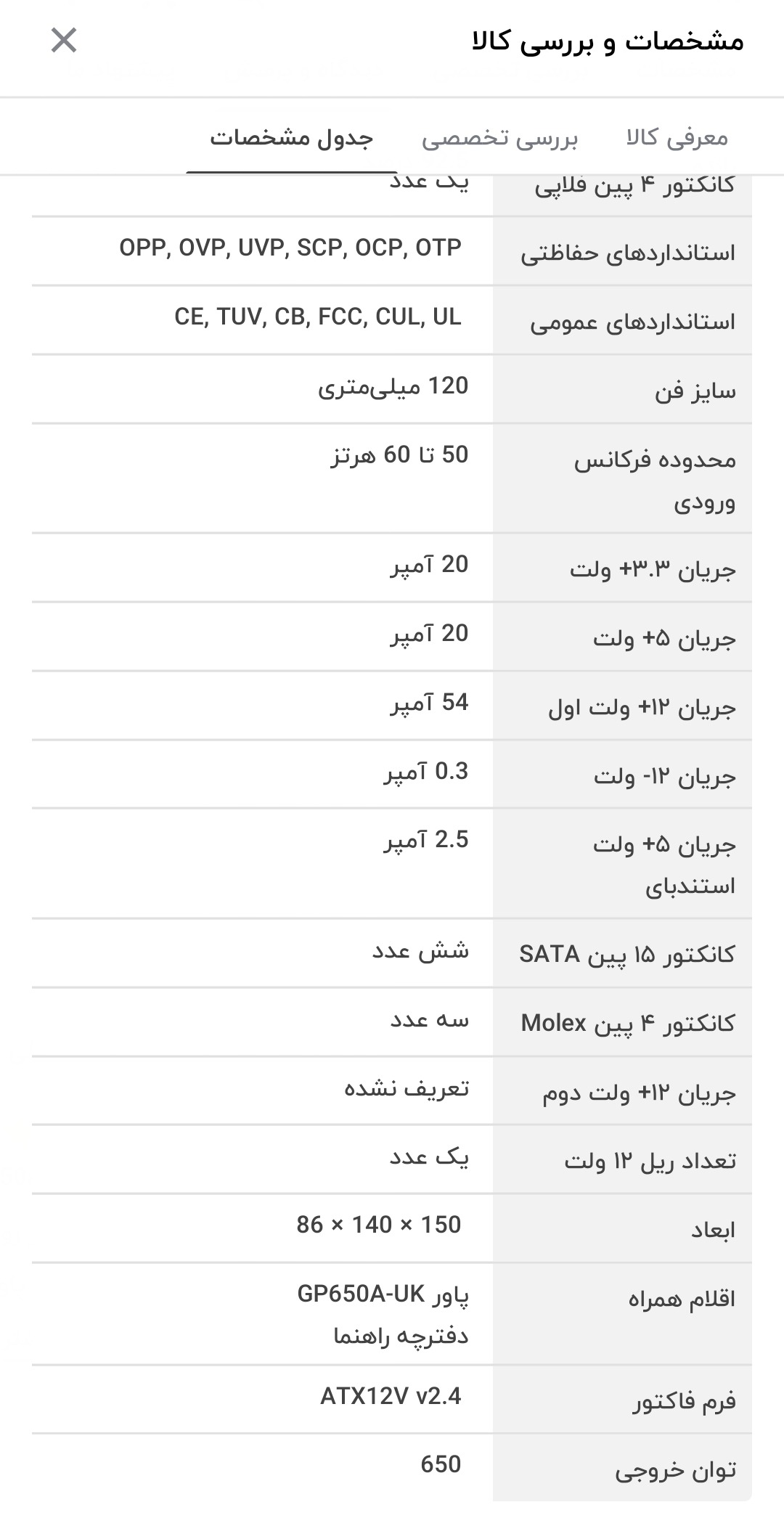Select the جدول مشخصات tab
Viewport: 784px width, 1518px height.
[x=292, y=137]
